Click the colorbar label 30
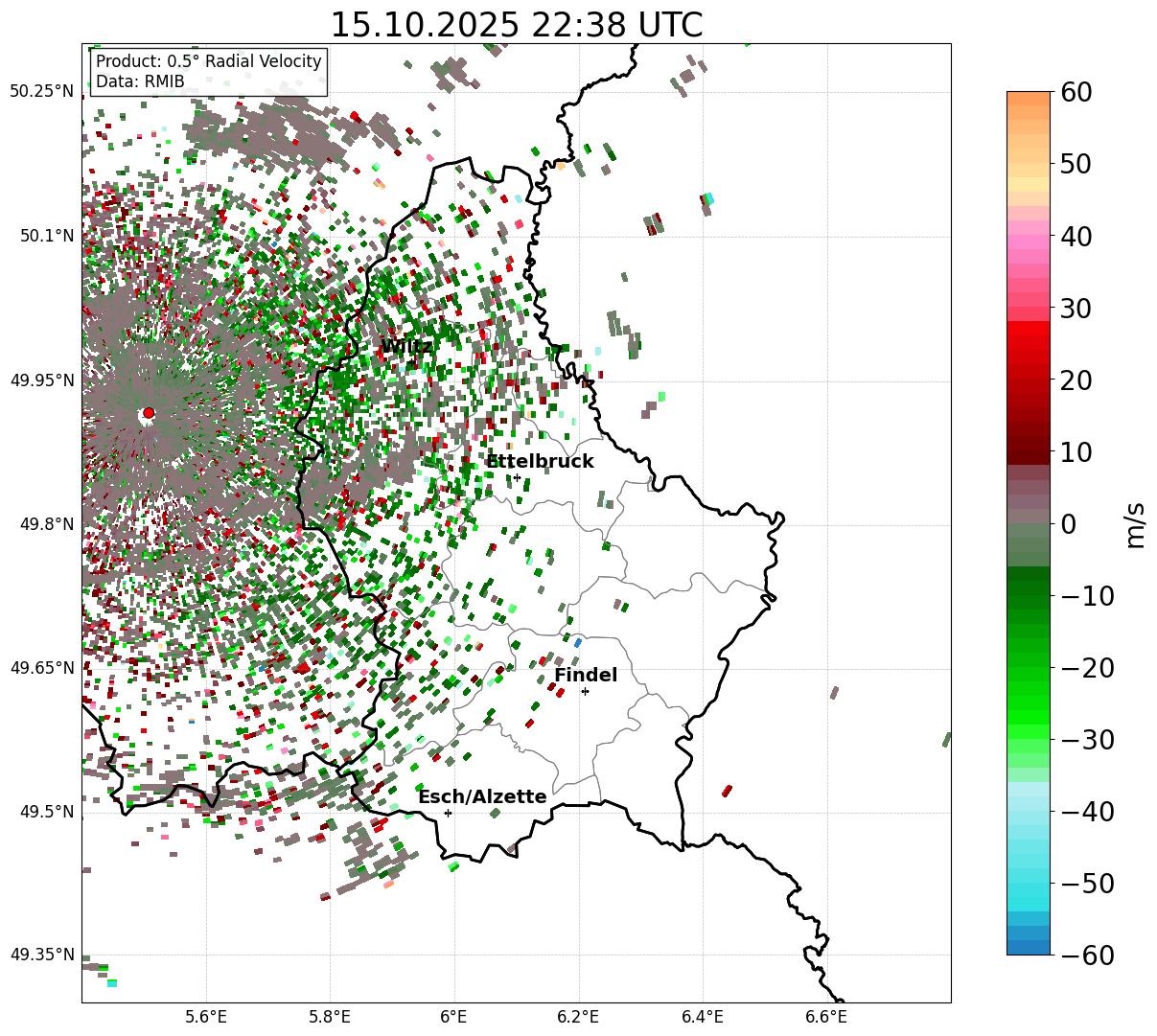The height and width of the screenshot is (1036, 1157). [1076, 309]
